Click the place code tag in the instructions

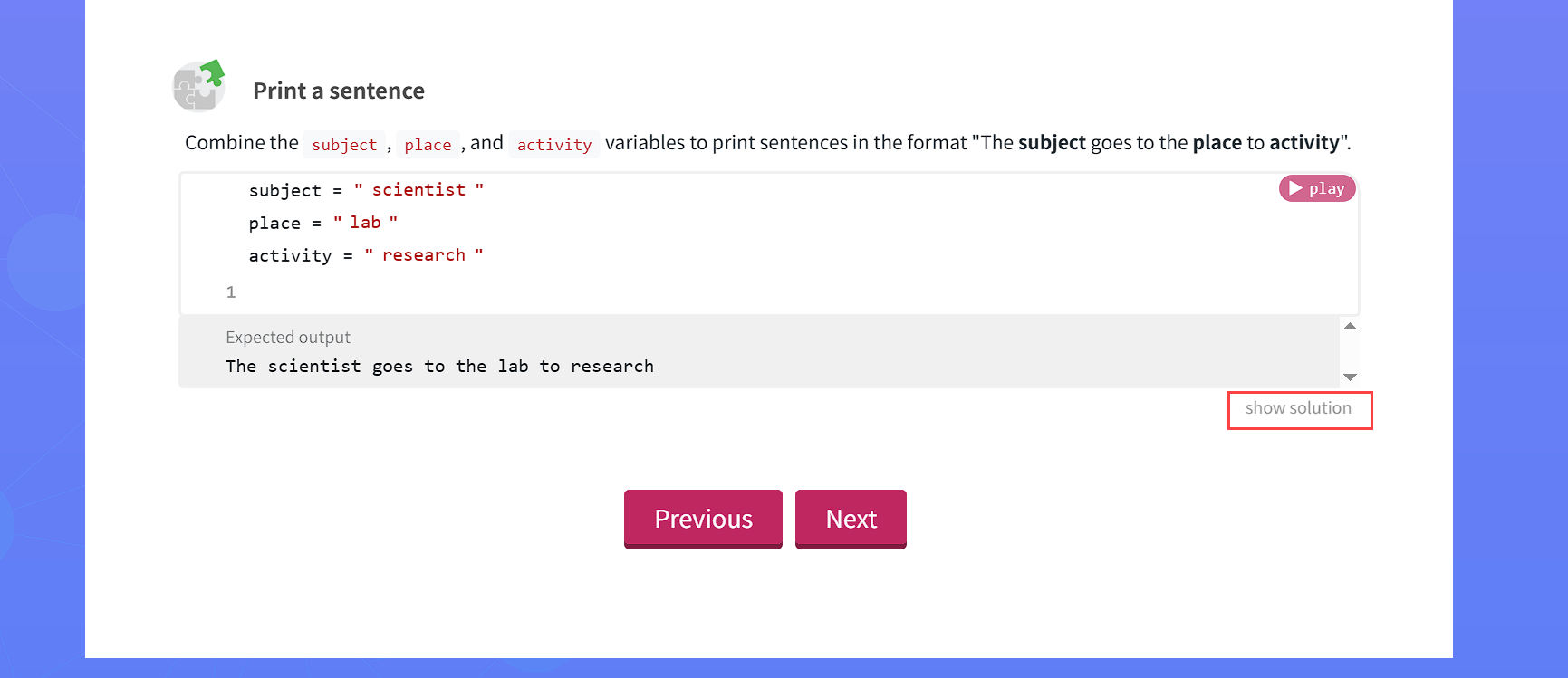(x=428, y=145)
